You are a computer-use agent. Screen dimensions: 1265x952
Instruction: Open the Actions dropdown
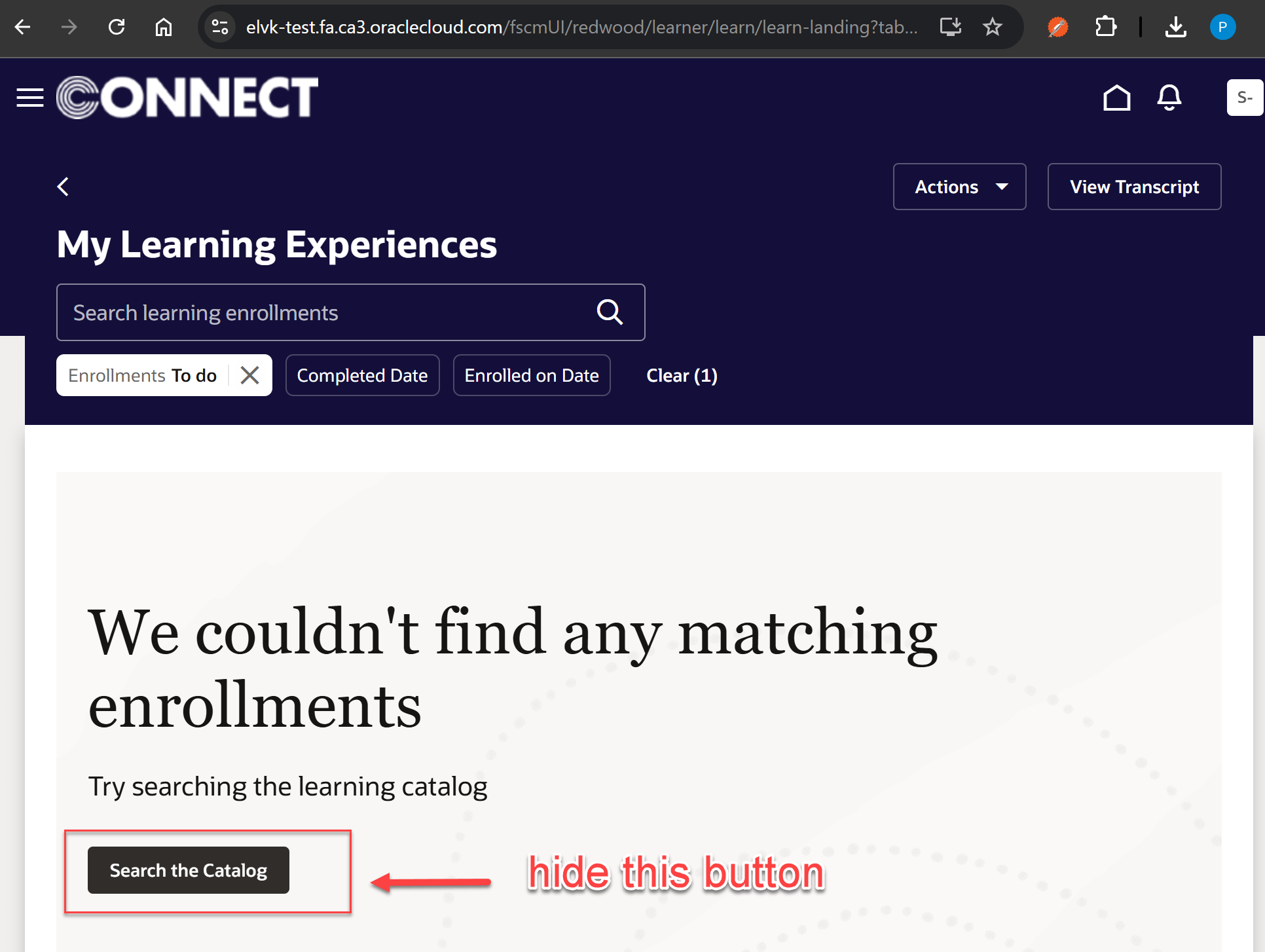959,187
